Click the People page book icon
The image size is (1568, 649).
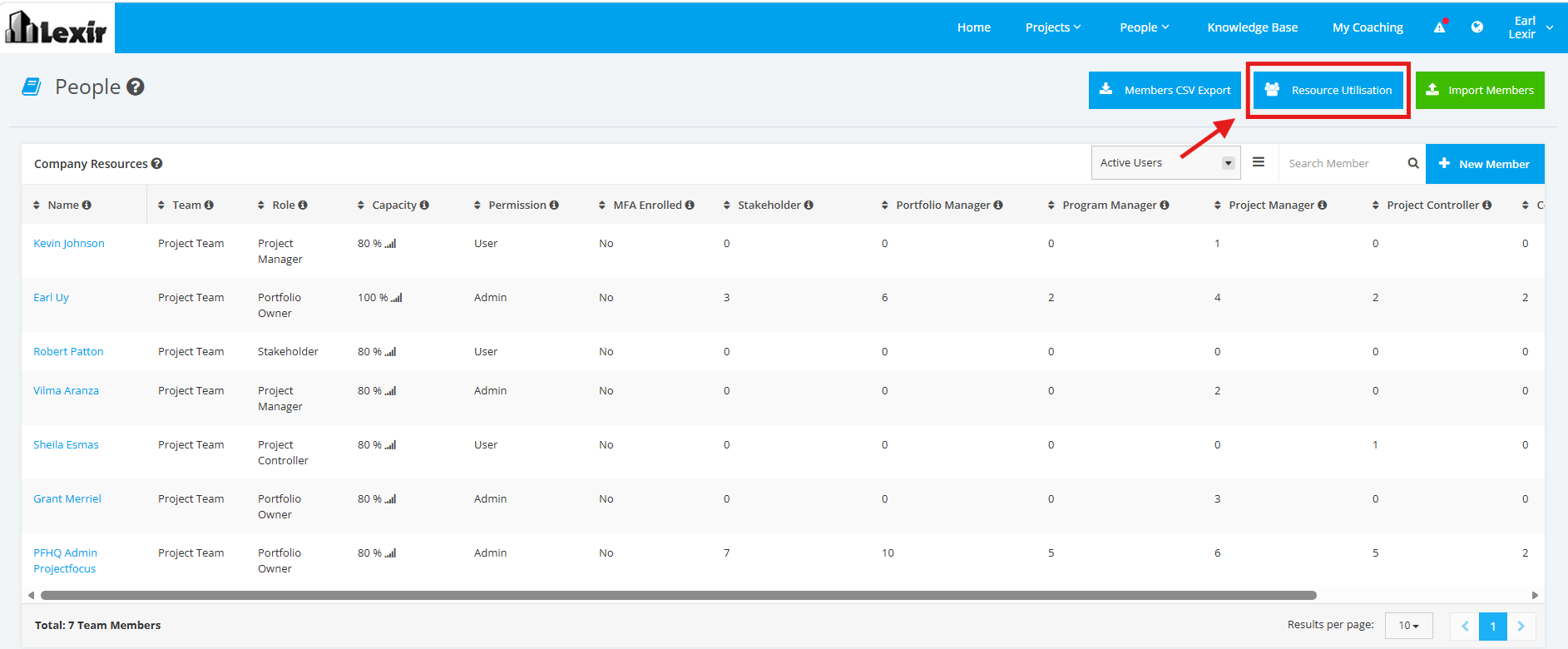(32, 87)
